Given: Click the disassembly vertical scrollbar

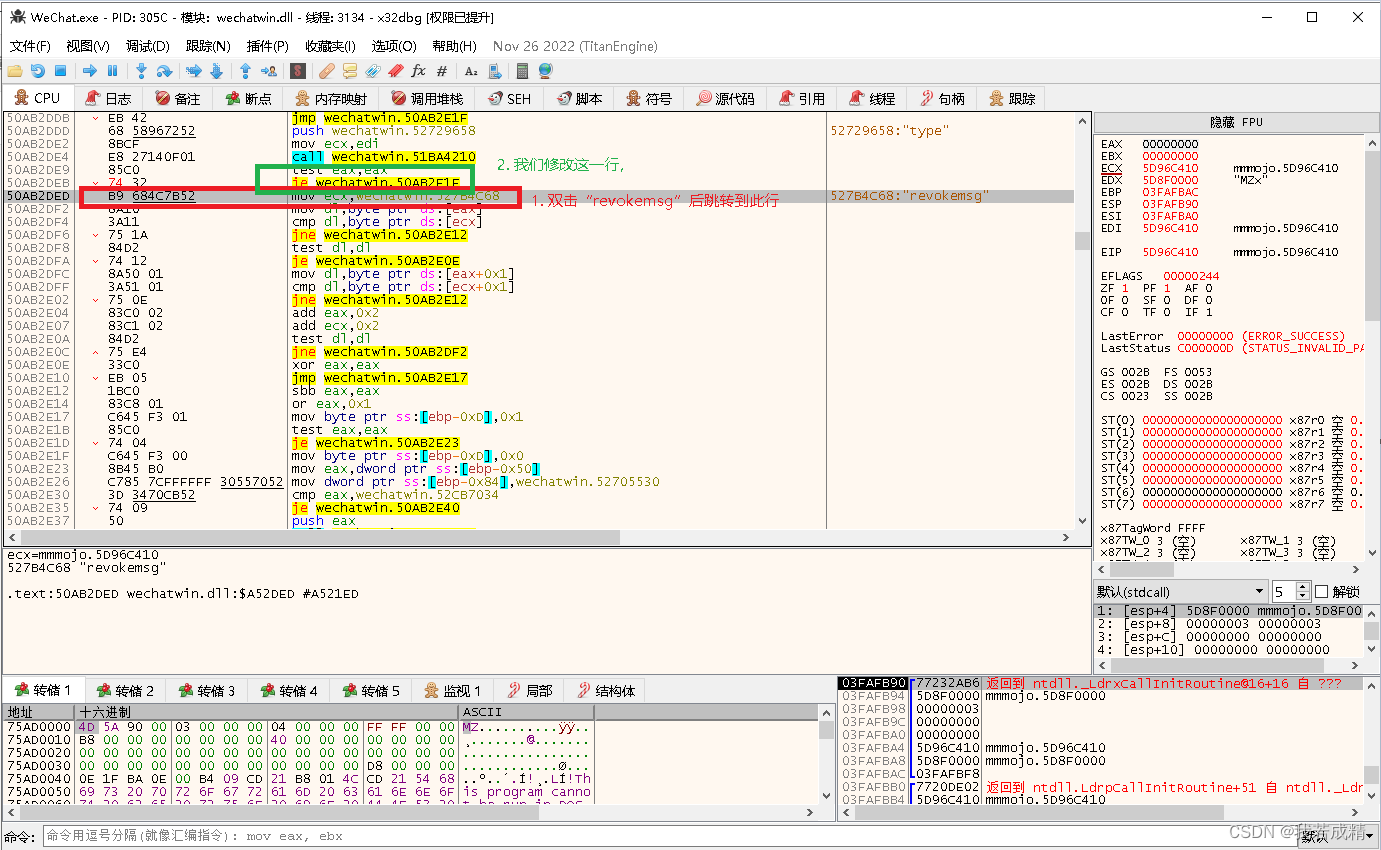Looking at the screenshot, I should (1082, 320).
